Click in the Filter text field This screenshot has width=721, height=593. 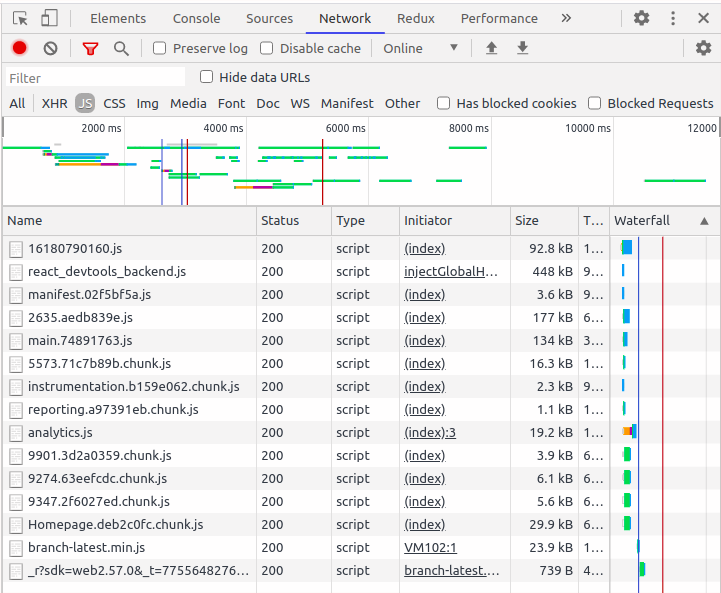tap(96, 78)
